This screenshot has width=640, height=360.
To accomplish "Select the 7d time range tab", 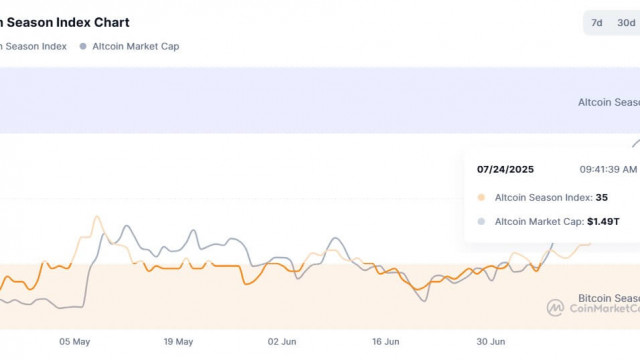I will [597, 23].
